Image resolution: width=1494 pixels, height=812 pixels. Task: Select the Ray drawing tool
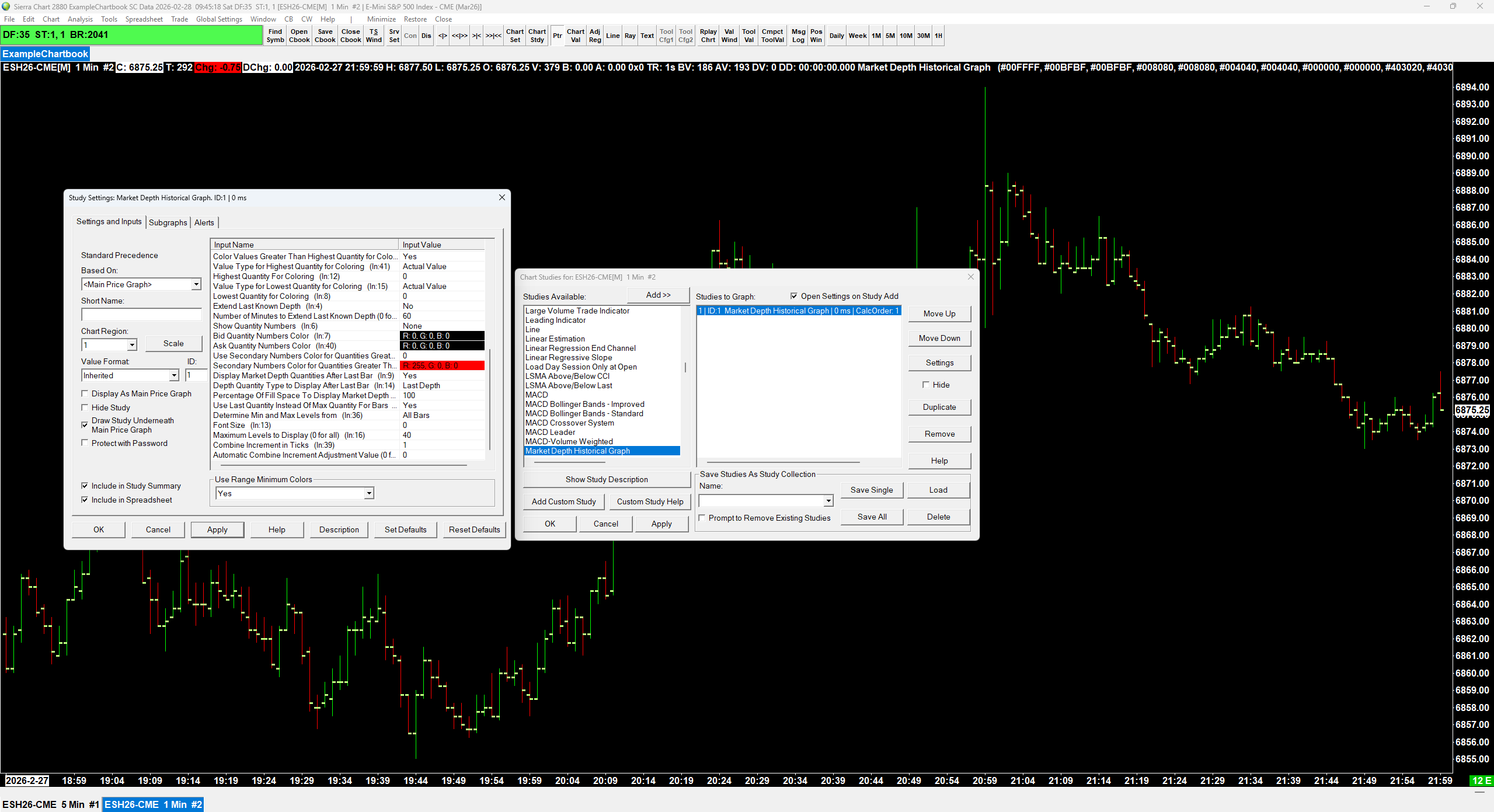629,36
